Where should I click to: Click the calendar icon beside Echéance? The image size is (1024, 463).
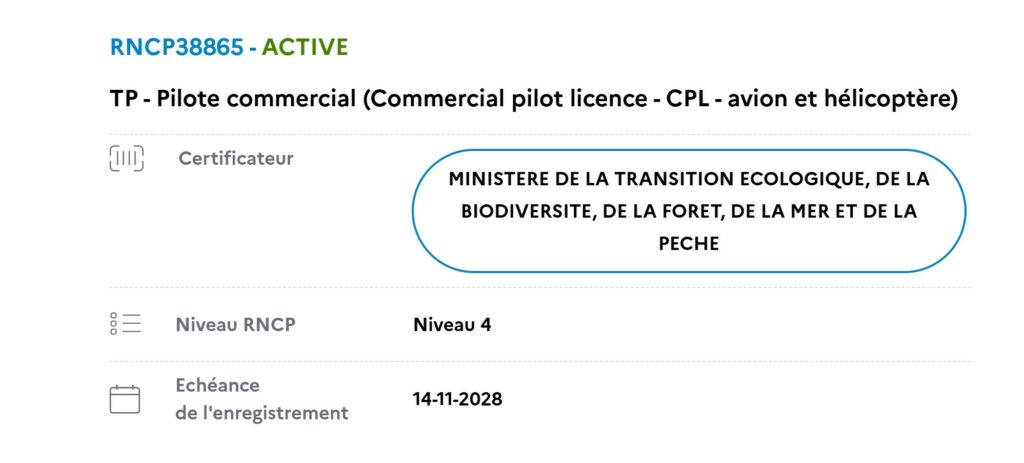click(125, 399)
